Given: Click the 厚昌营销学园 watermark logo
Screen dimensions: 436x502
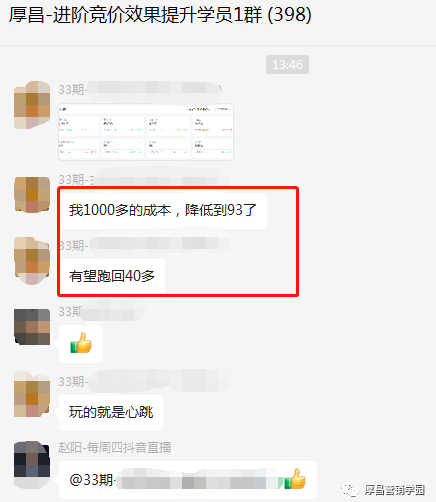Looking at the screenshot, I should tap(383, 490).
